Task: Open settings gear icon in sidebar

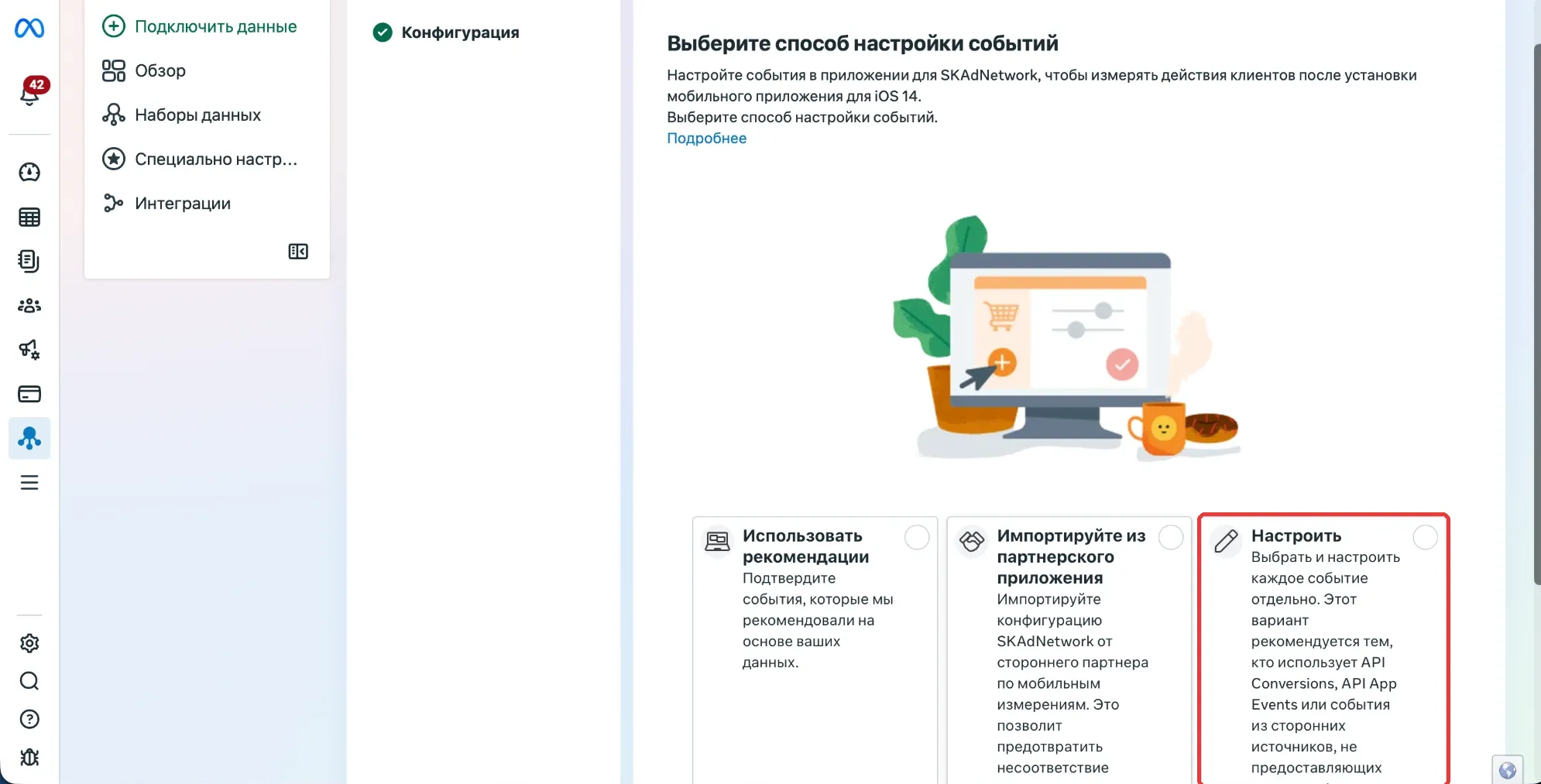Action: coord(29,643)
